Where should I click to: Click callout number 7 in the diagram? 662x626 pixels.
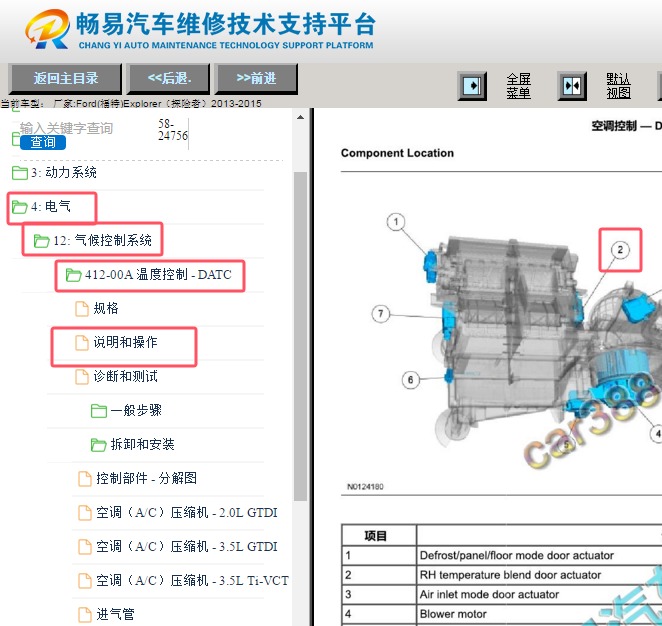pyautogui.click(x=380, y=314)
